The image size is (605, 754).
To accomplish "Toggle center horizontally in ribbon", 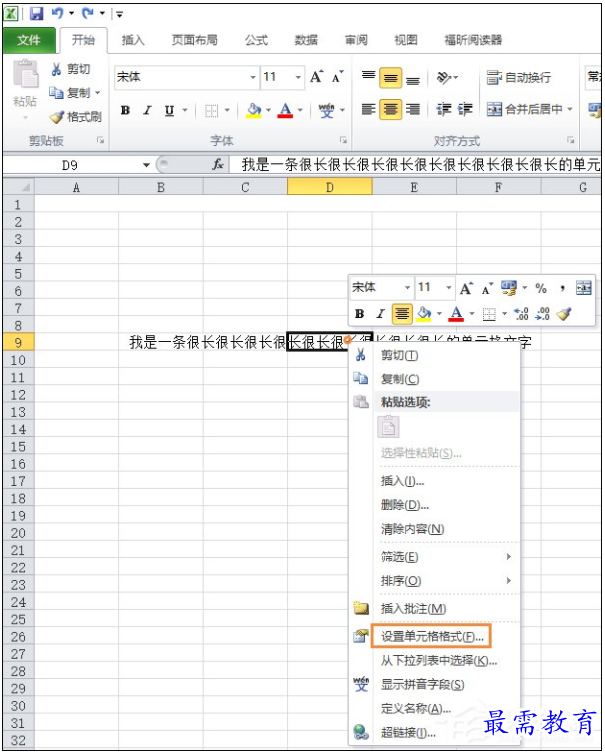I will (391, 110).
